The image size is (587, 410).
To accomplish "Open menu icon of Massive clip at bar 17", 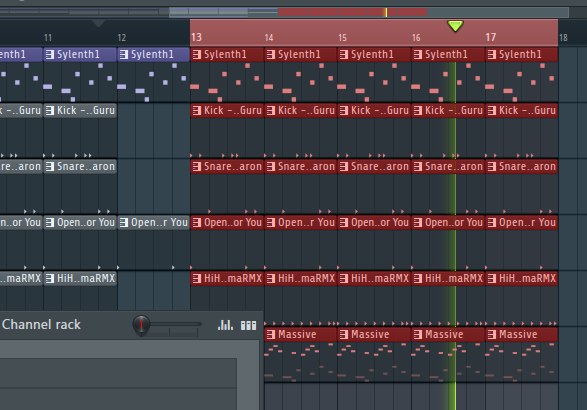I will [x=492, y=334].
